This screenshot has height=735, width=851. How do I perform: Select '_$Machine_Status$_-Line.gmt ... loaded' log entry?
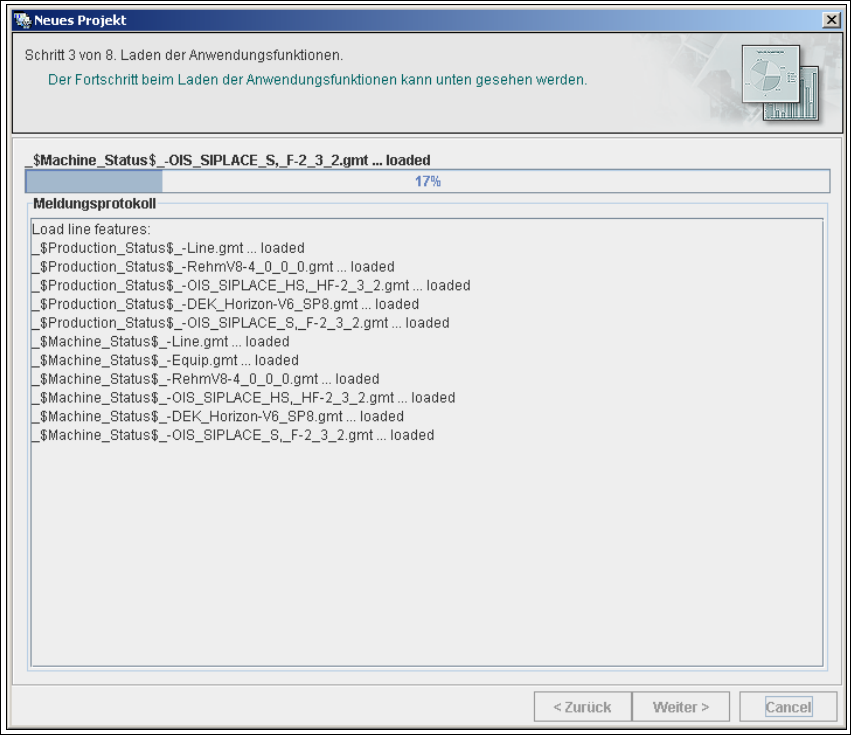161,341
